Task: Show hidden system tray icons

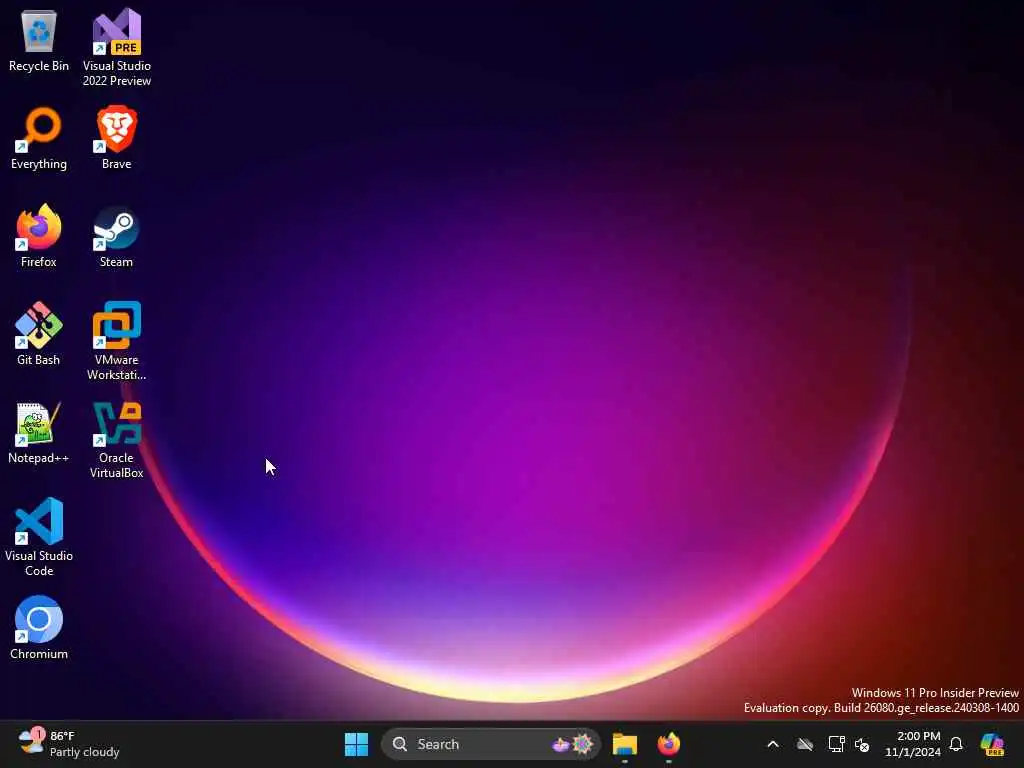Action: click(773, 744)
